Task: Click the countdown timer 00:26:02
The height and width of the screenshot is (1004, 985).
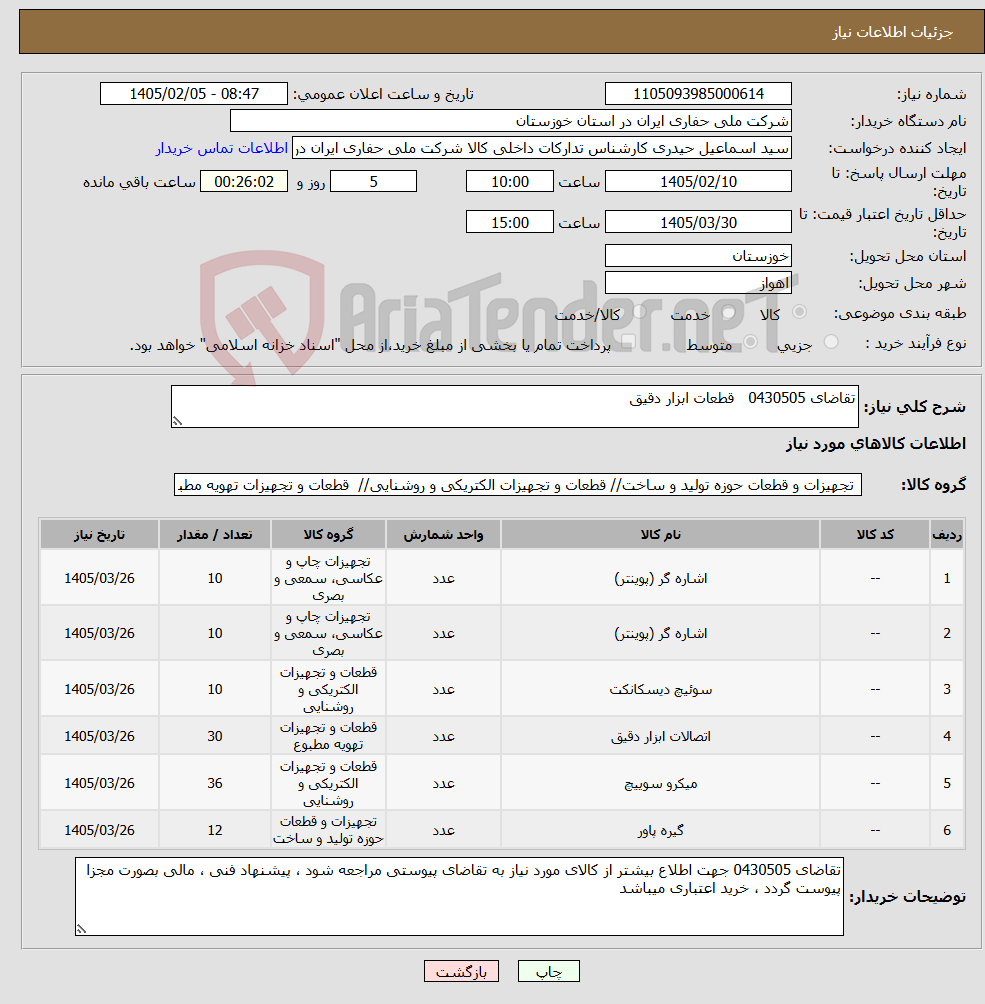Action: click(244, 182)
